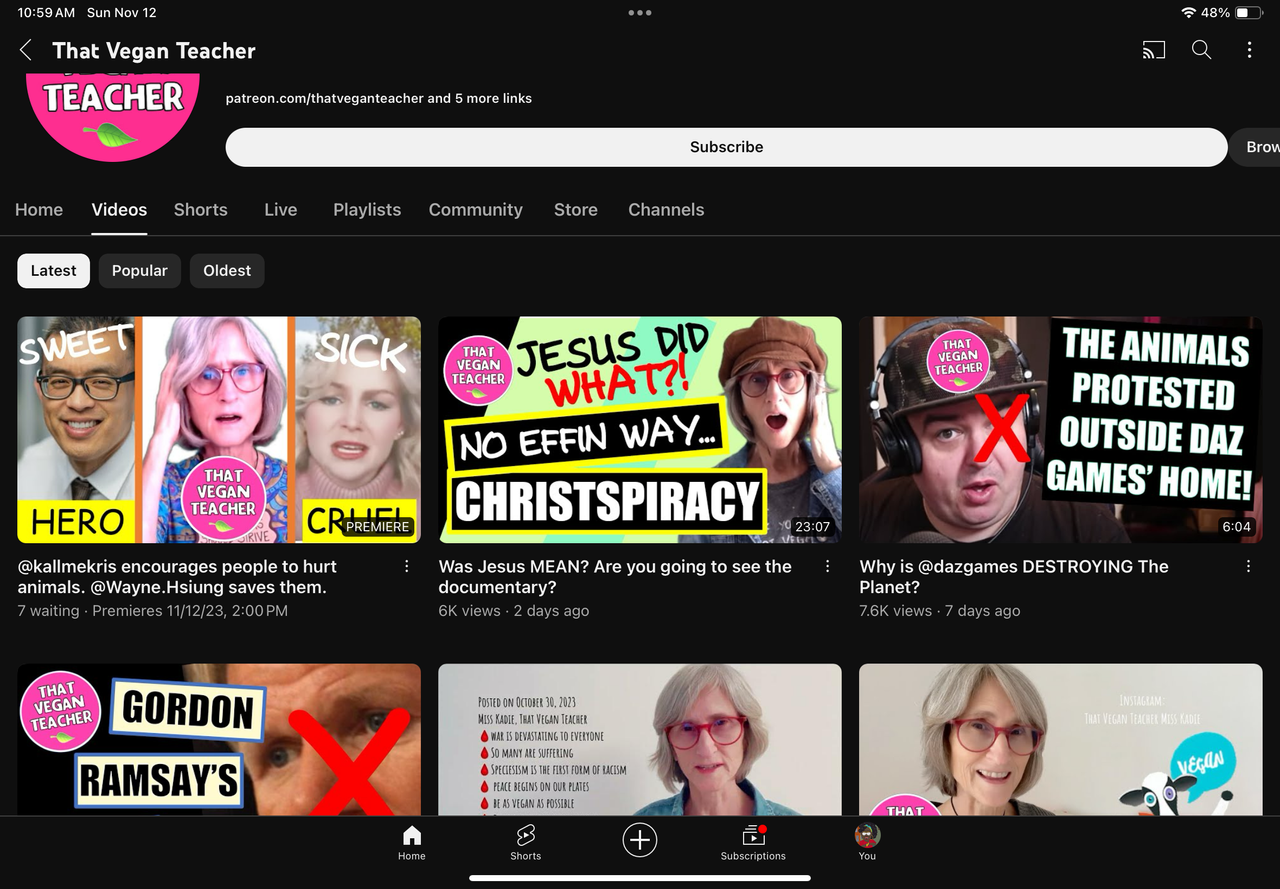Open the October 30, 2023 post thumbnail
1280x889 pixels.
(640, 740)
